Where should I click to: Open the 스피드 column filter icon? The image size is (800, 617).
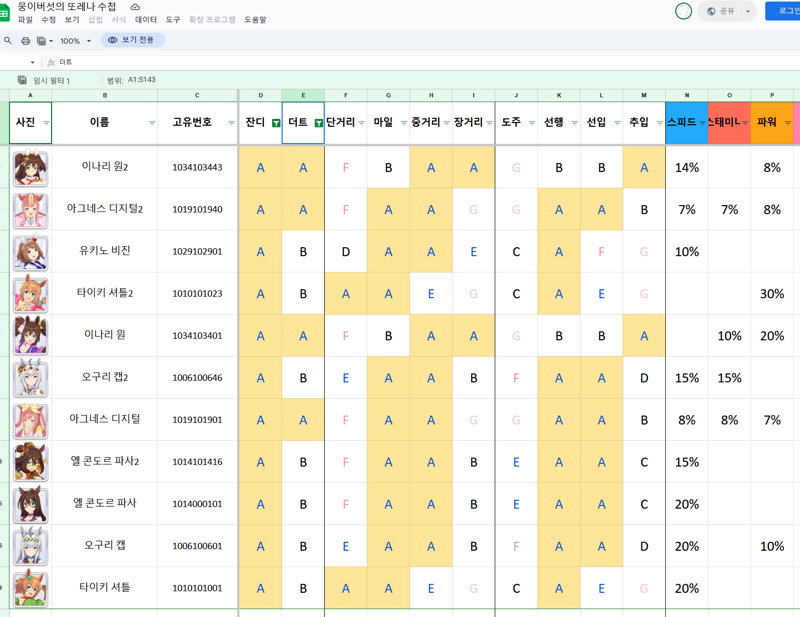point(702,123)
